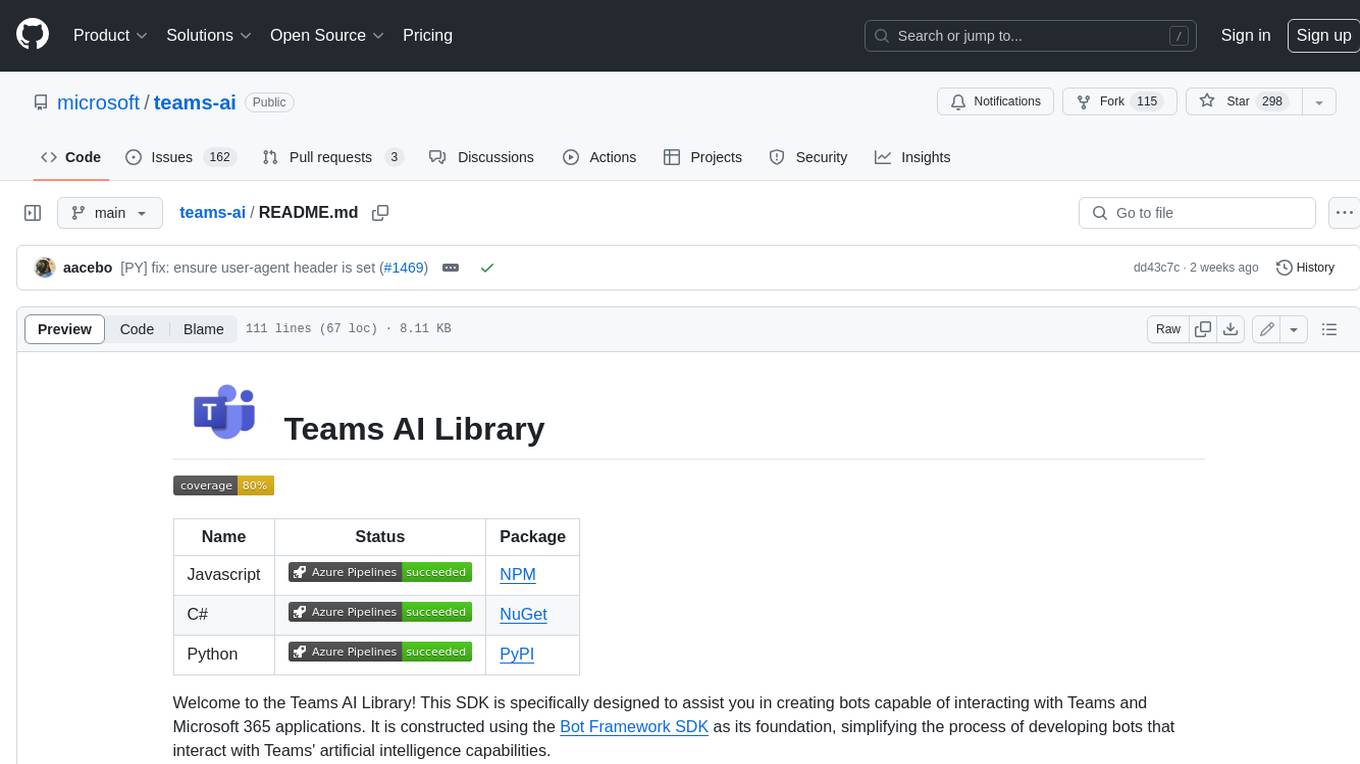Copy raw file contents
Viewport: 1360px width, 764px height.
1203,329
